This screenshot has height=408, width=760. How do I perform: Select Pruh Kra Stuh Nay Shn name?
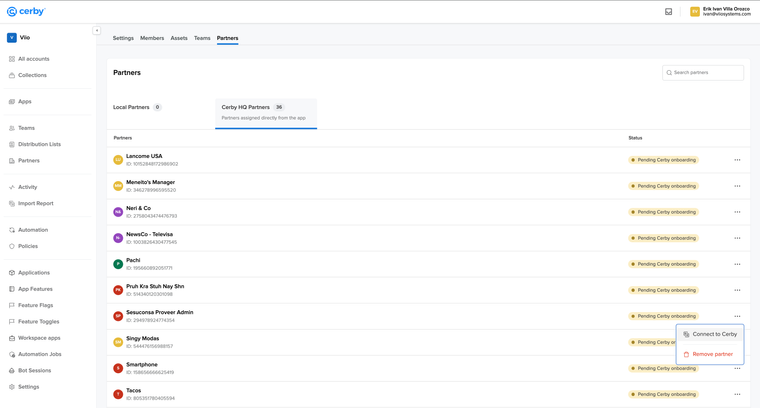click(x=155, y=286)
